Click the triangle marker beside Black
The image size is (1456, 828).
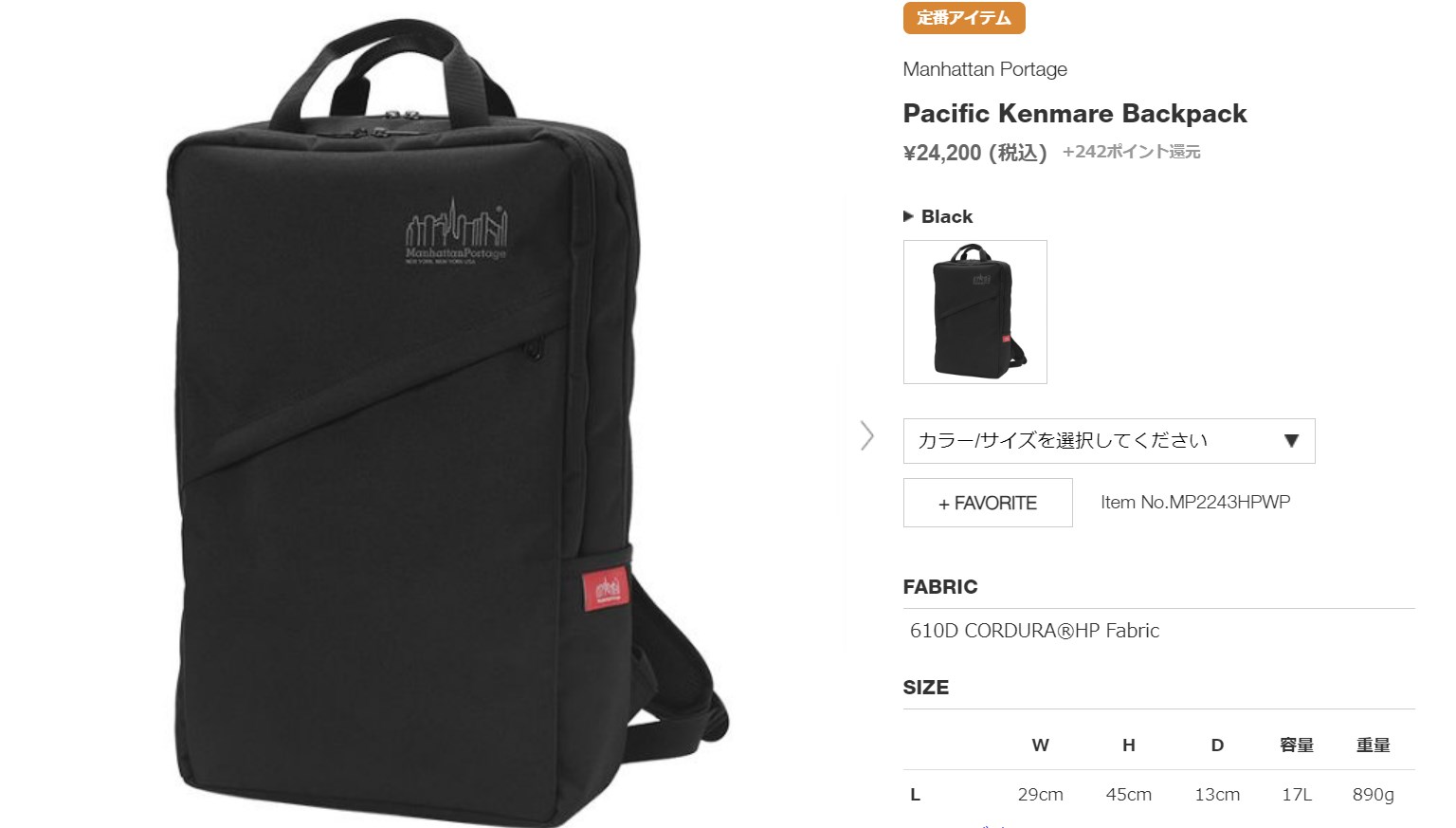coord(908,216)
